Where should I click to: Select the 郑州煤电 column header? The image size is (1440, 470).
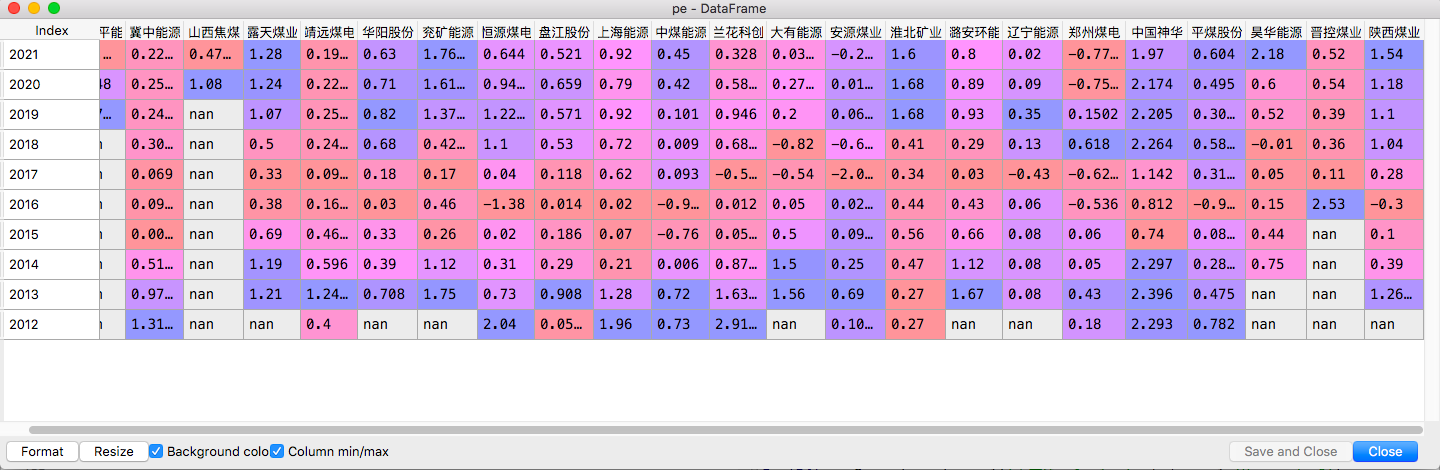pos(1094,32)
